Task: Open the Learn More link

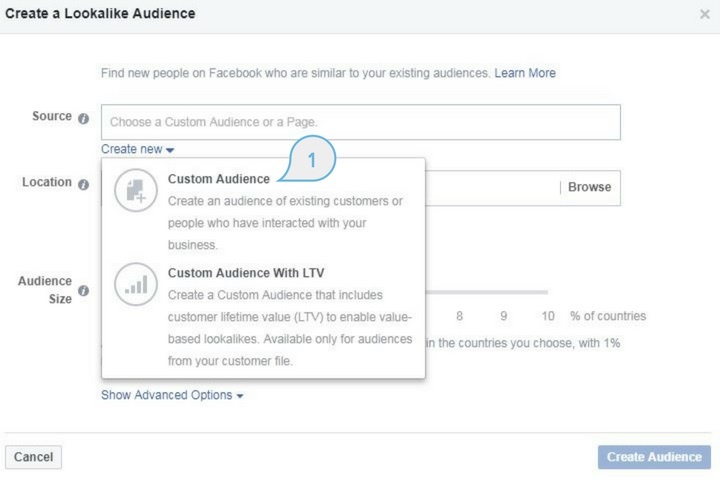Action: click(524, 73)
